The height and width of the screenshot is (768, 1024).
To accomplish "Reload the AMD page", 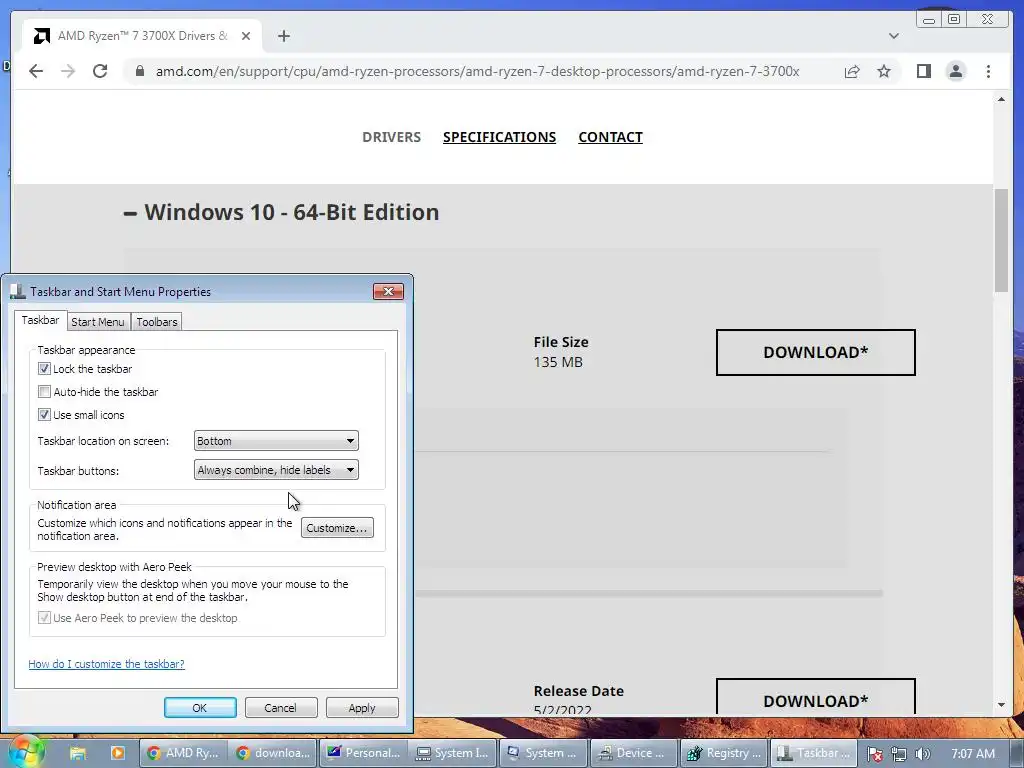I will point(100,71).
